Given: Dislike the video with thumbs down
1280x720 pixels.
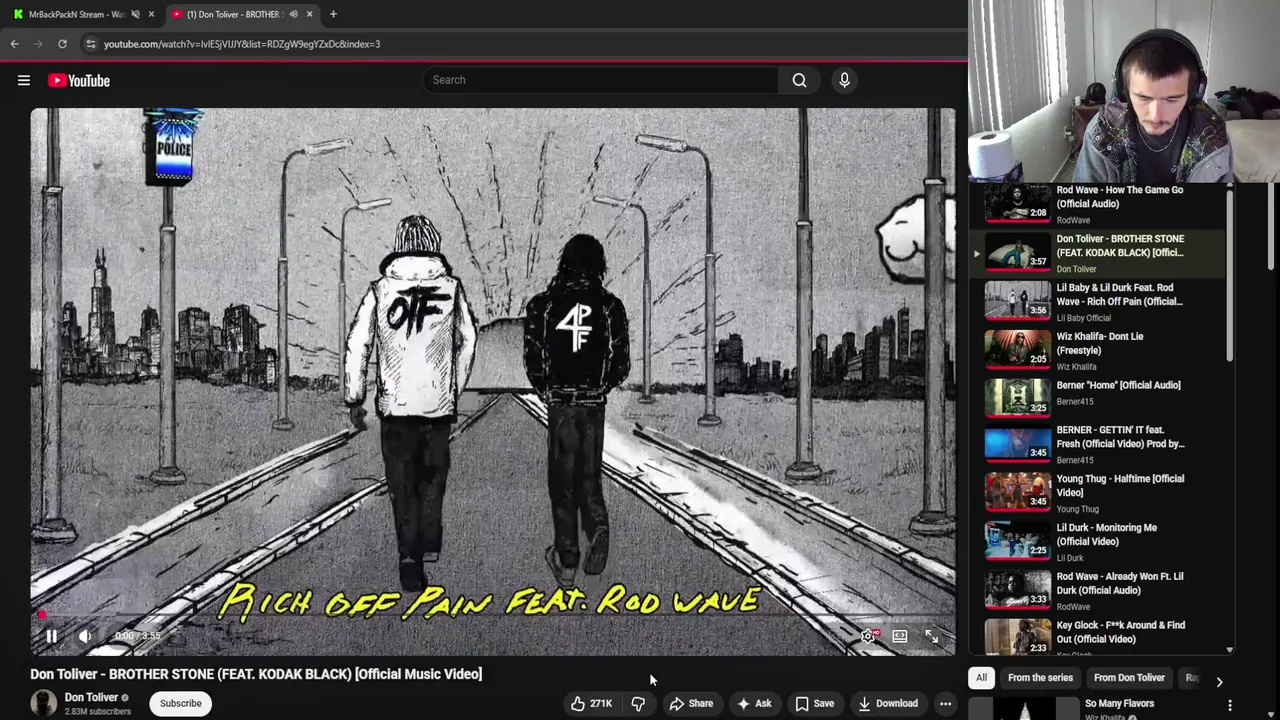Looking at the screenshot, I should point(638,703).
